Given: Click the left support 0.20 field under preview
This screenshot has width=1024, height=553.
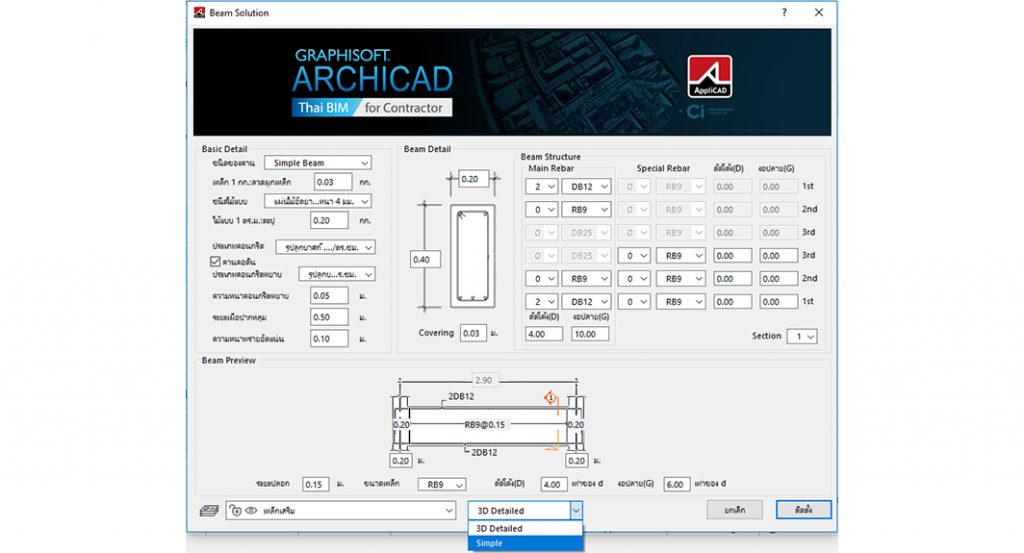Looking at the screenshot, I should pos(400,460).
